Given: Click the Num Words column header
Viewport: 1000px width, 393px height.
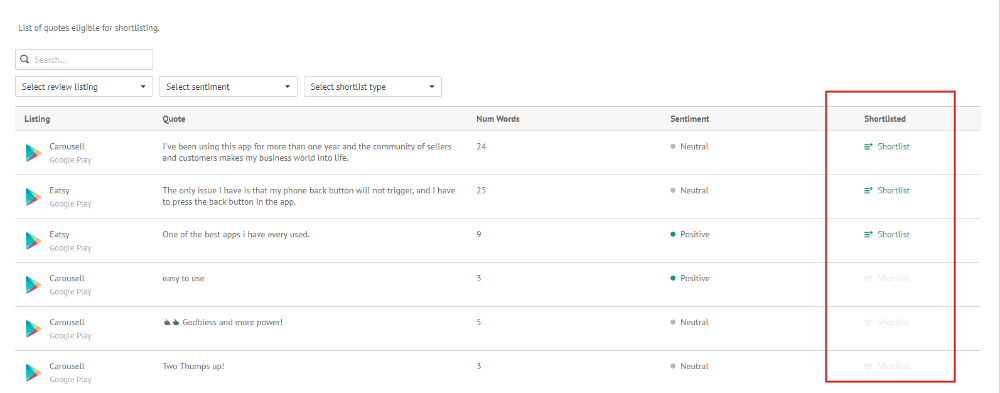Looking at the screenshot, I should point(497,119).
